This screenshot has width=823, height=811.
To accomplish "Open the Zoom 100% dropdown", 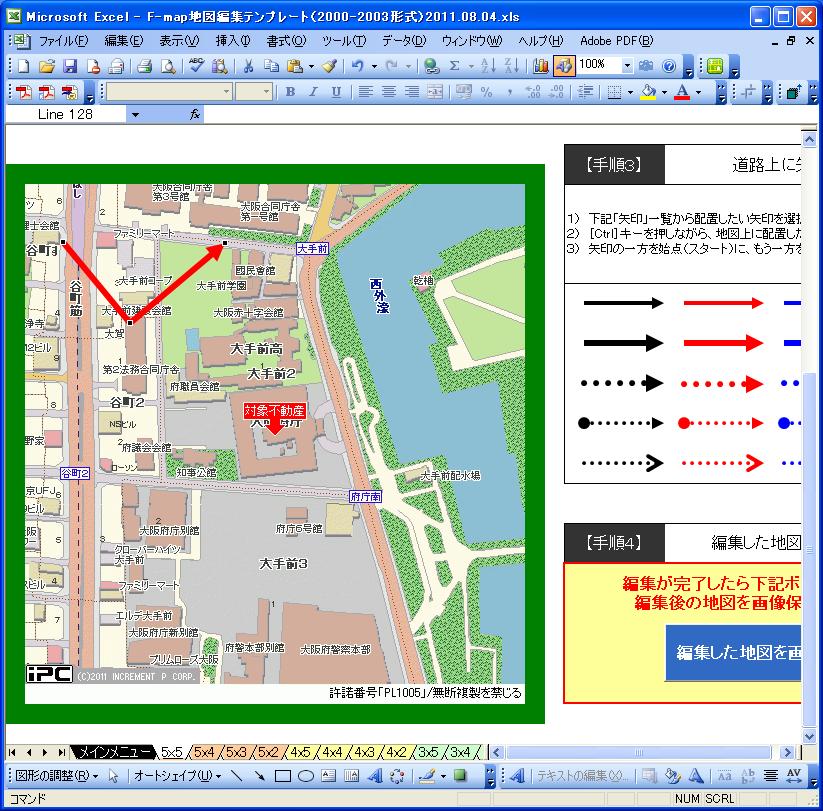I will click(627, 66).
